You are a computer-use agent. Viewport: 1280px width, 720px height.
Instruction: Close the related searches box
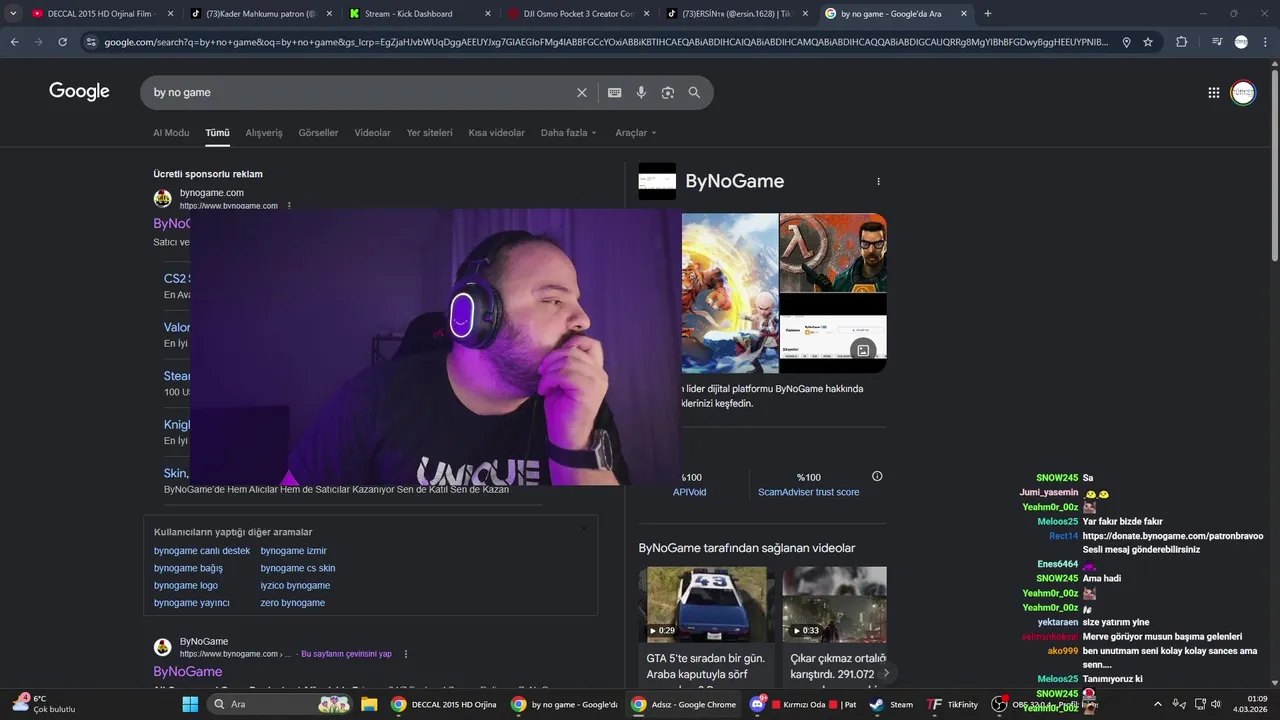pyautogui.click(x=585, y=529)
